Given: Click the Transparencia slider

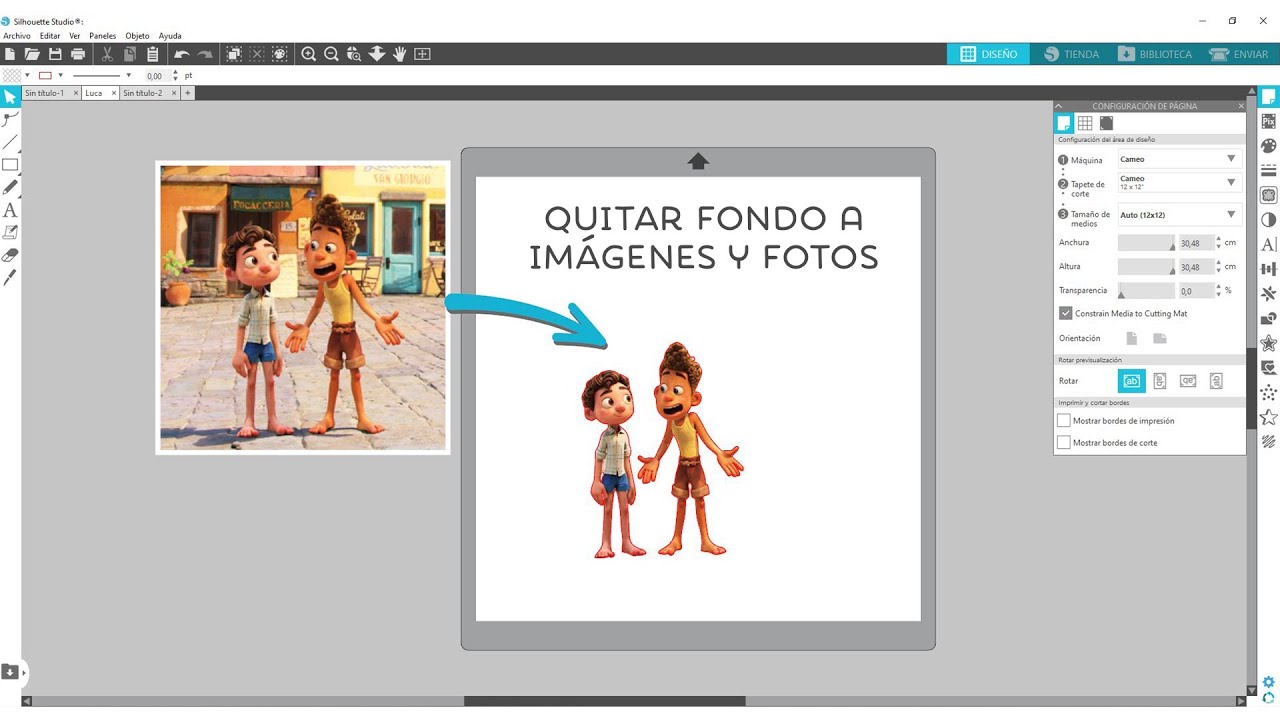Looking at the screenshot, I should pyautogui.click(x=1146, y=291).
